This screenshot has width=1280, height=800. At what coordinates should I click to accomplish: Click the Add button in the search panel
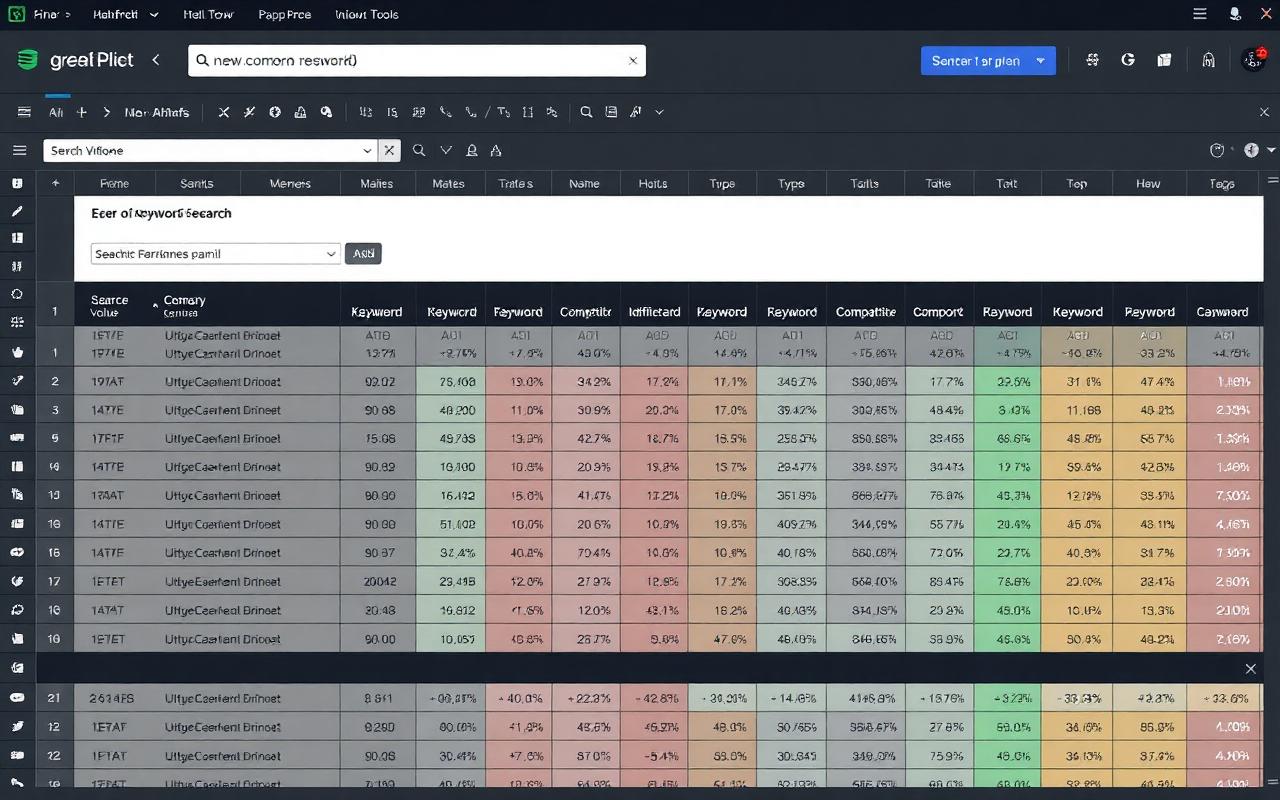[363, 254]
